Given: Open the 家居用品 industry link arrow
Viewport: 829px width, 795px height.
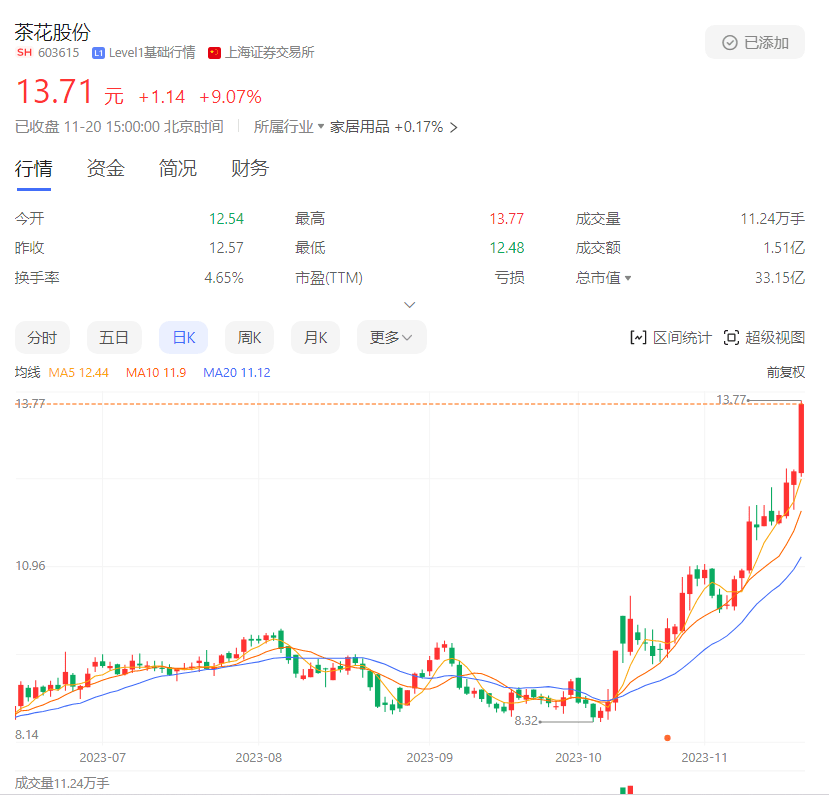Looking at the screenshot, I should 454,128.
